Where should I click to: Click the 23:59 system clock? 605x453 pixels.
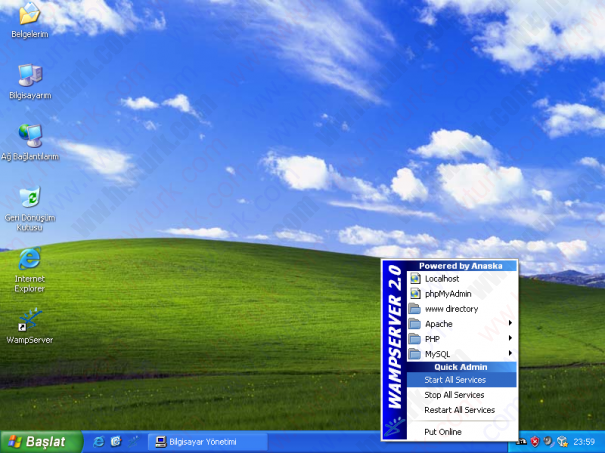tap(584, 442)
